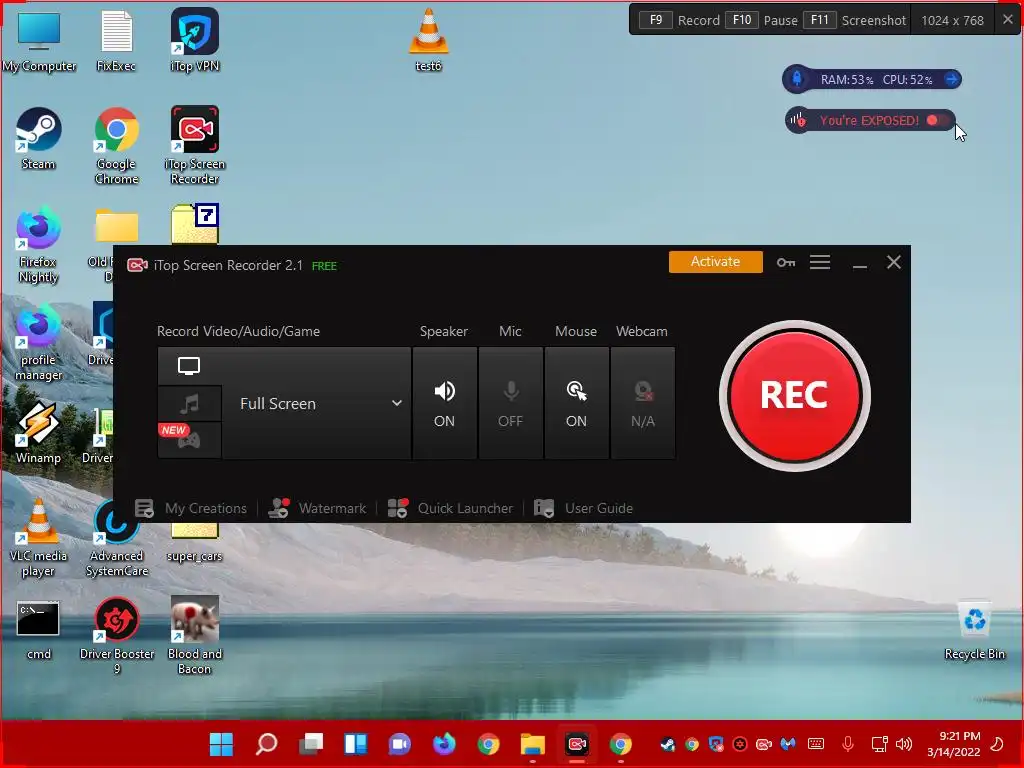
Task: Open the Firefox Nightly desktop icon
Action: pyautogui.click(x=39, y=244)
